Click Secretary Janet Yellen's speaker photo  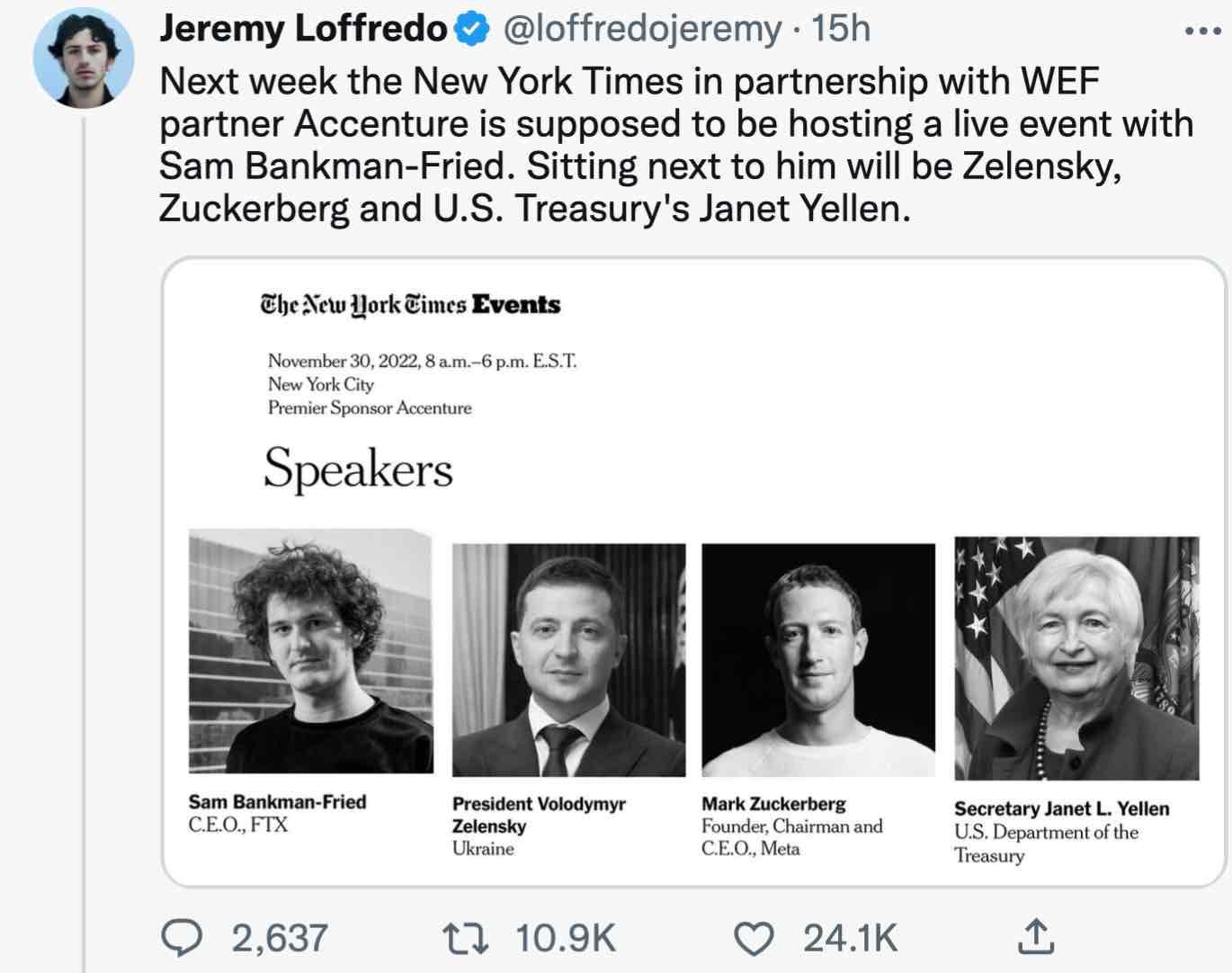[1076, 658]
